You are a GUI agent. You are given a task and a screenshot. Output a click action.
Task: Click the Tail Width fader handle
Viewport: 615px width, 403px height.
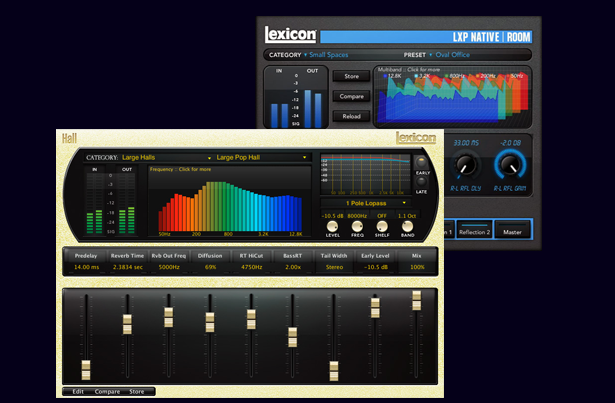tap(334, 371)
